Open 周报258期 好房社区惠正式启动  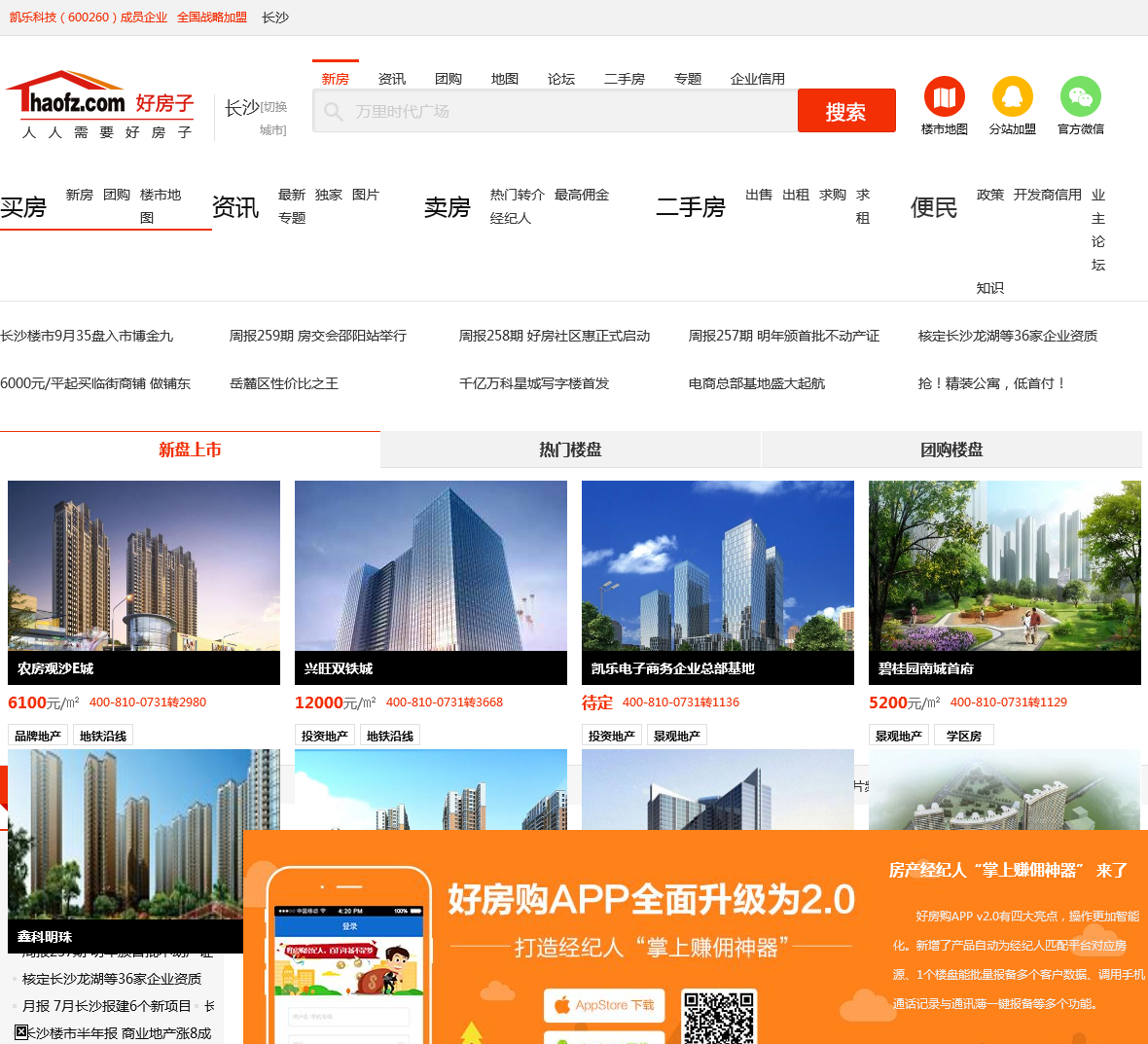click(x=555, y=336)
